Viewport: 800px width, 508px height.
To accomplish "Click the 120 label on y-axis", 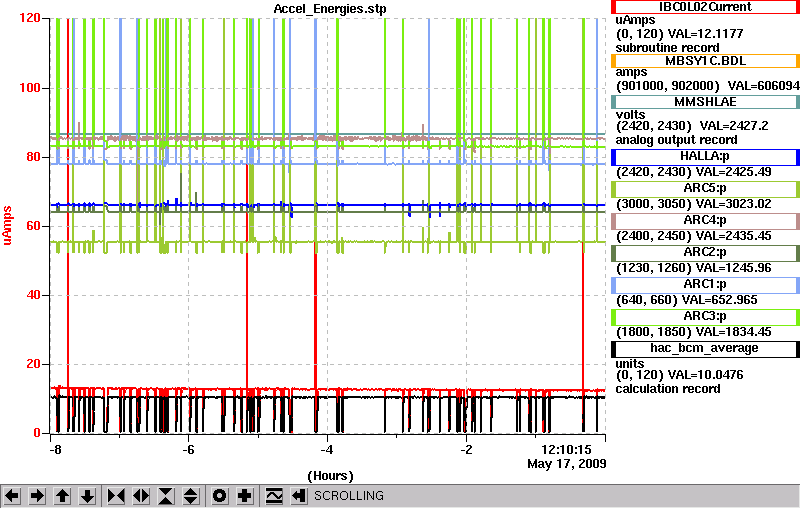I will pyautogui.click(x=30, y=18).
